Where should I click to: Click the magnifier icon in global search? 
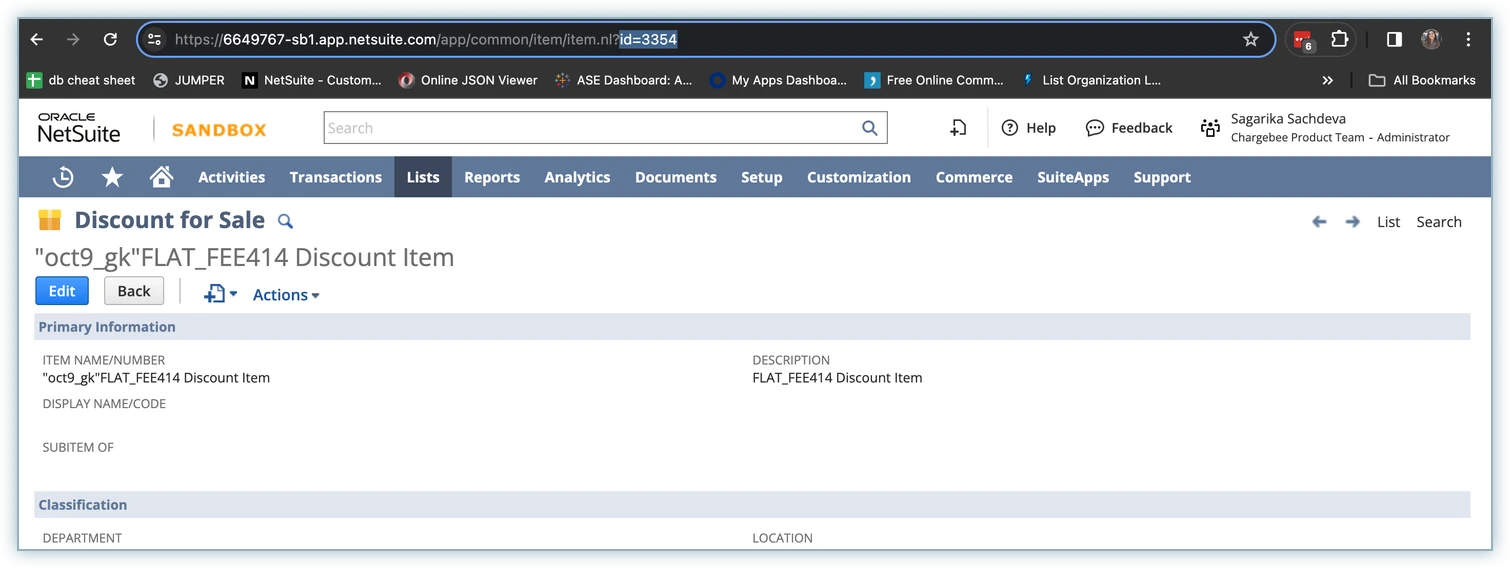click(x=870, y=128)
